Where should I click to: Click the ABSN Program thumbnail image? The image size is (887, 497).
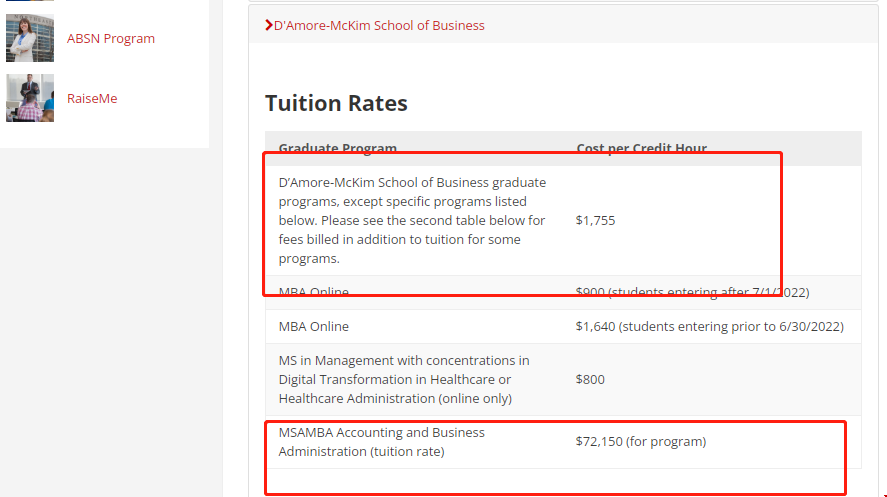coord(30,38)
